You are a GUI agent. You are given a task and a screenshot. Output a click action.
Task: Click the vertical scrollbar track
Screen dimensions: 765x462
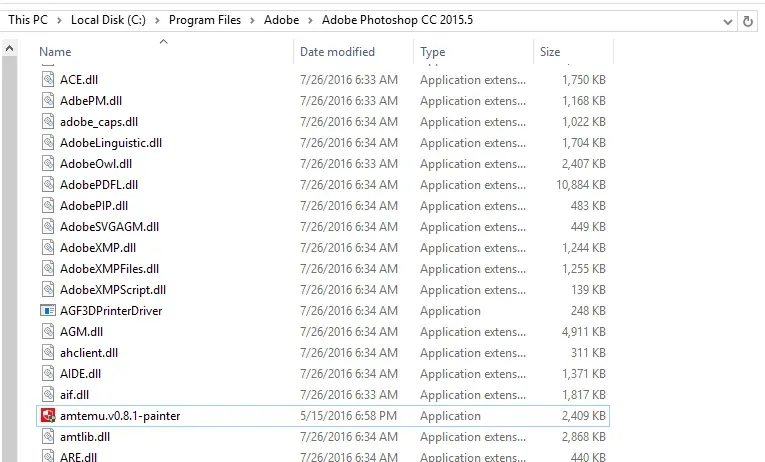coord(9,259)
